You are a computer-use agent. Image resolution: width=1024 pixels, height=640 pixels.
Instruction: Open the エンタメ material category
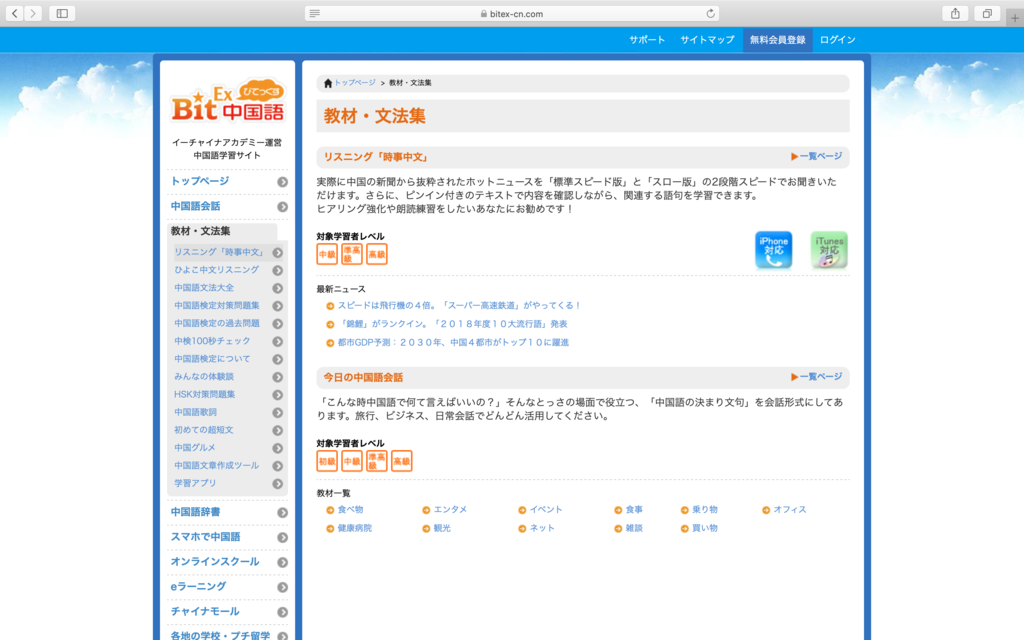[x=450, y=509]
